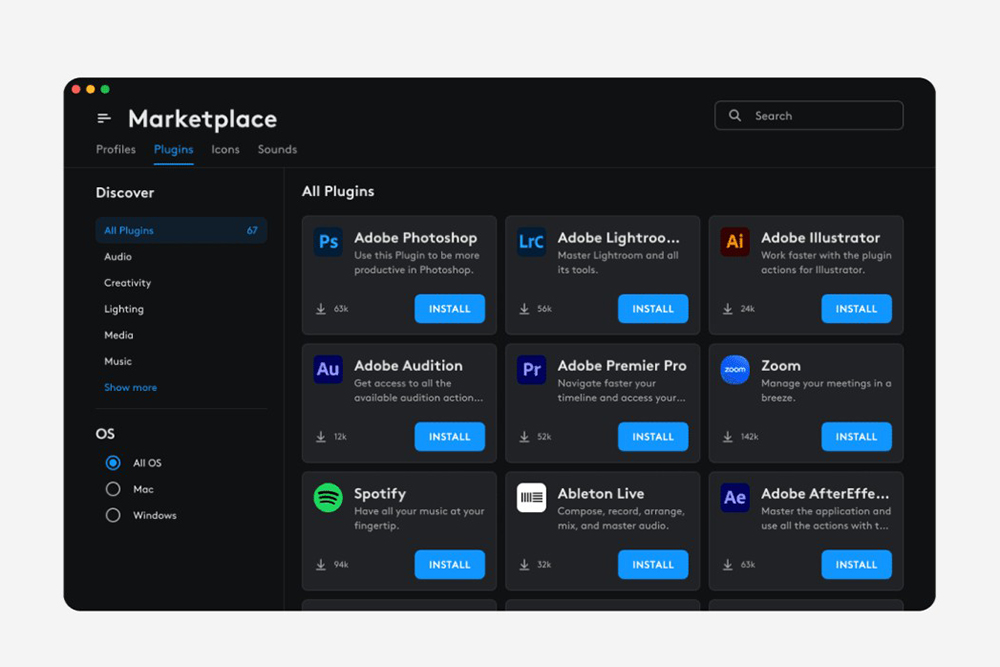Click the Adobe Premier Pro Pr icon
This screenshot has height=667, width=1000.
pyautogui.click(x=531, y=369)
